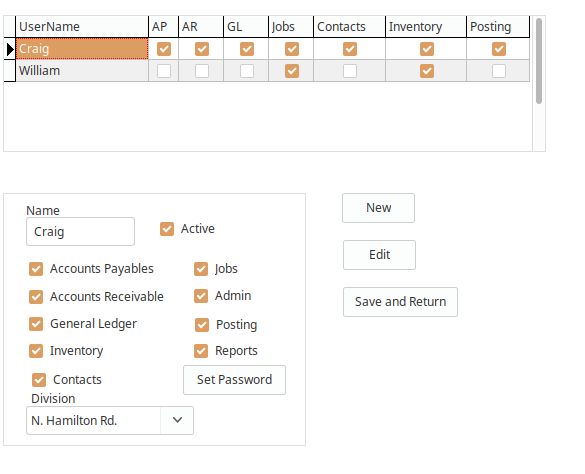Toggle Craig's Jobs checkbox in grid
The width and height of the screenshot is (585, 474).
click(x=292, y=49)
